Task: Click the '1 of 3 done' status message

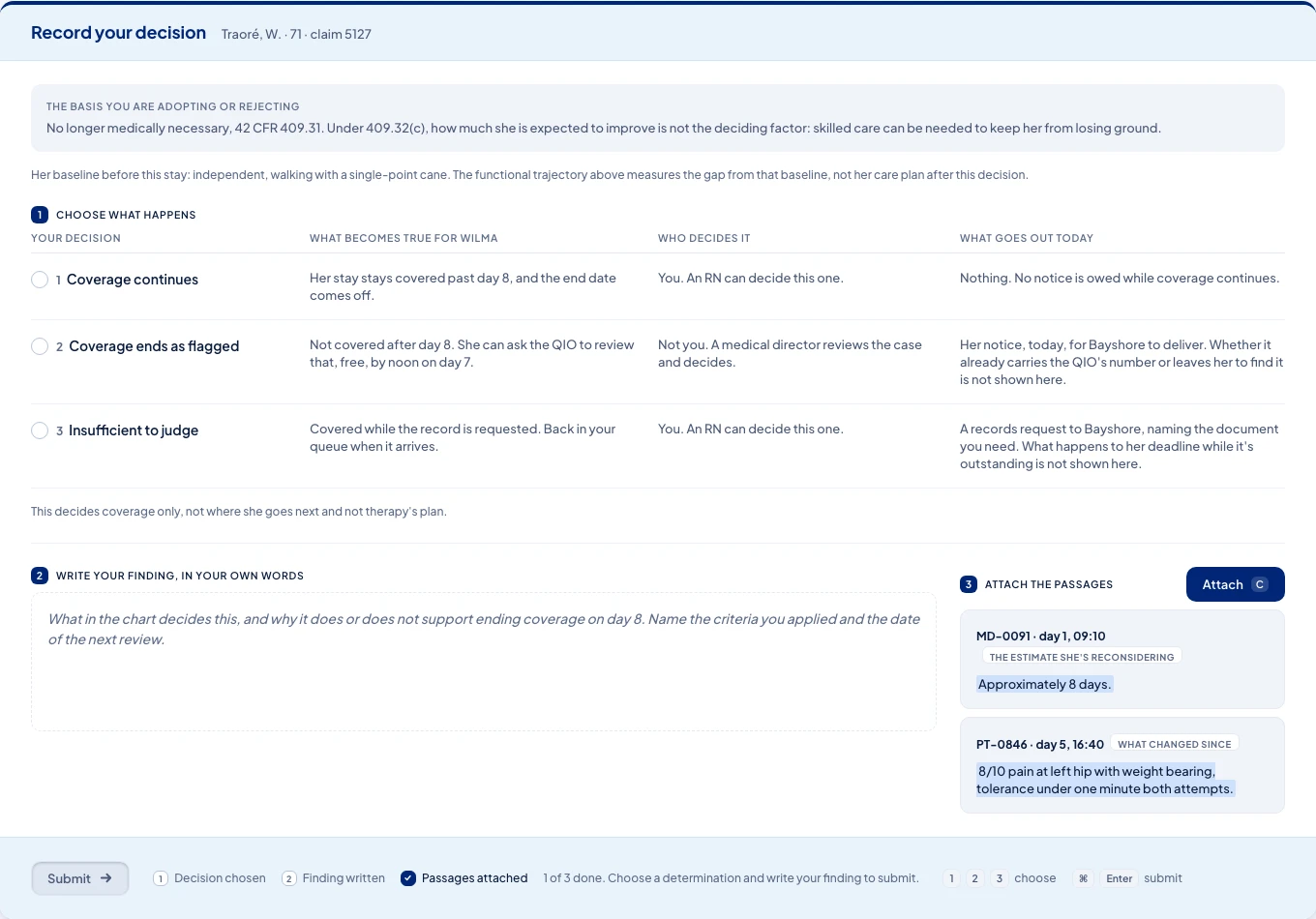Action: (731, 878)
